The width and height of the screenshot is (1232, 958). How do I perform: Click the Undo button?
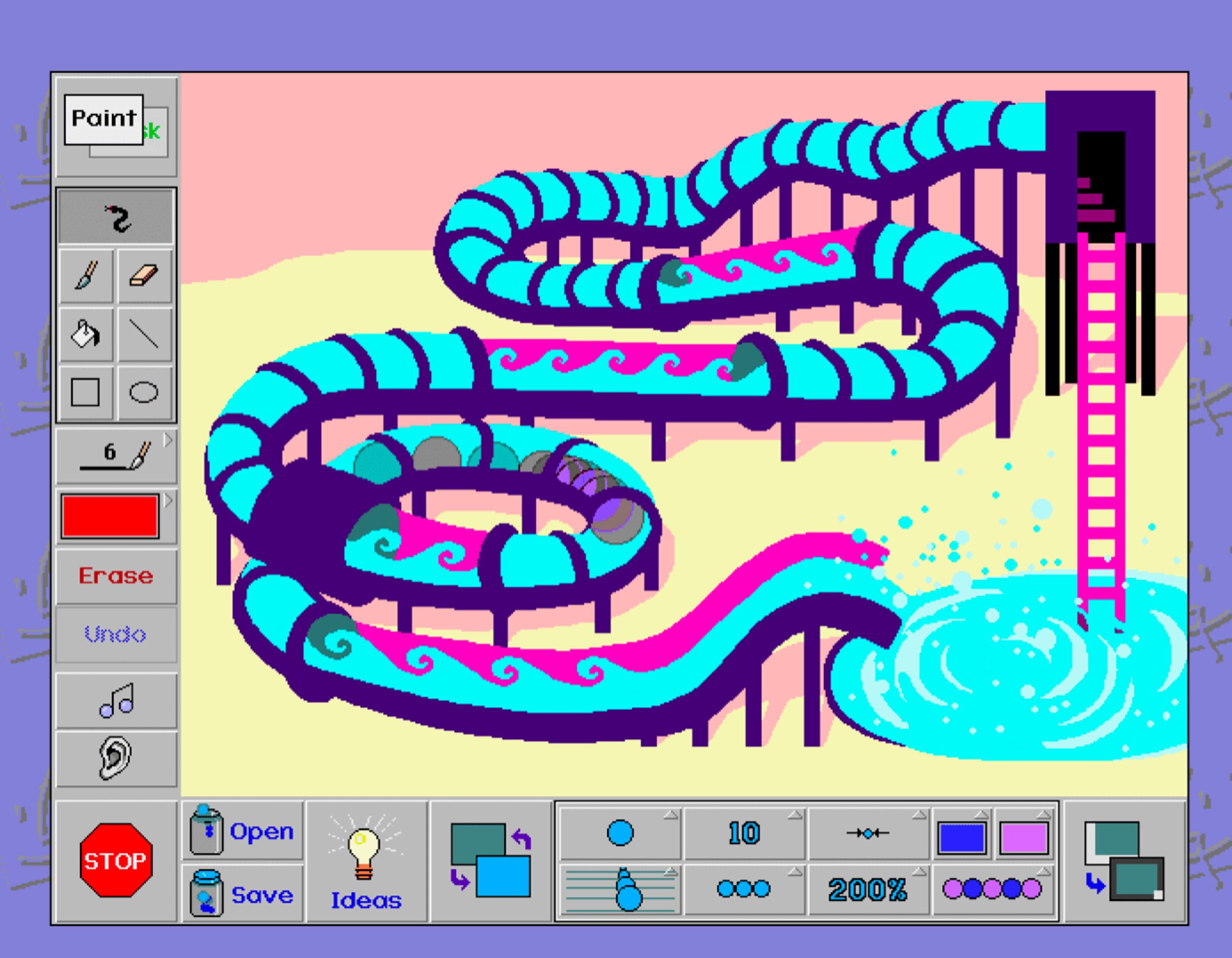116,635
